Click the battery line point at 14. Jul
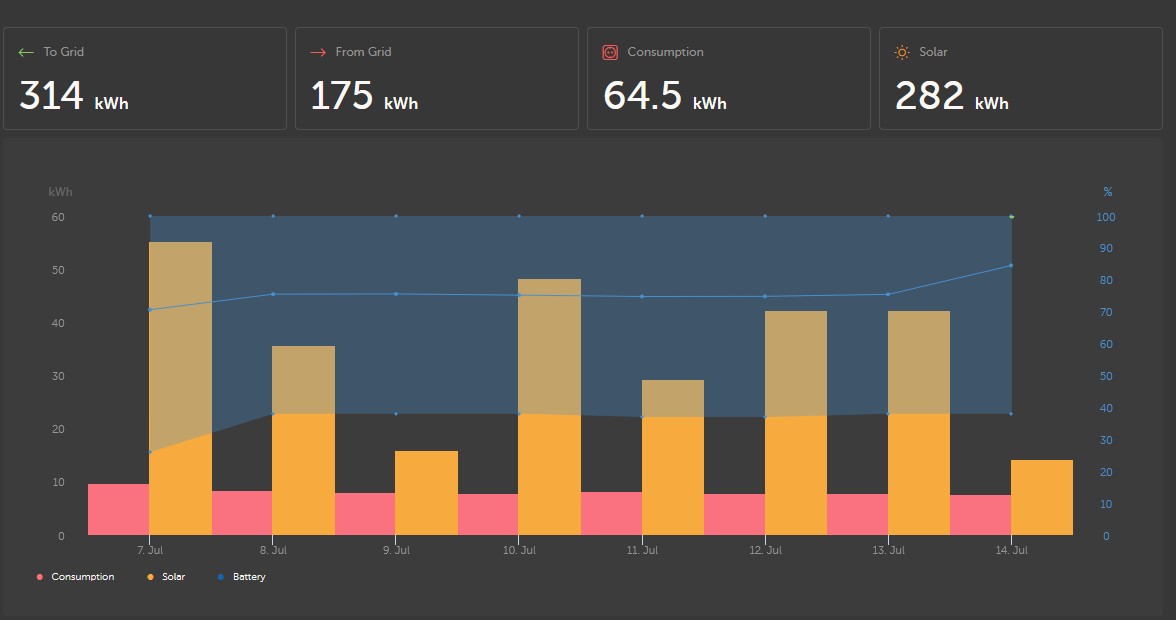This screenshot has height=620, width=1176. coord(1011,265)
